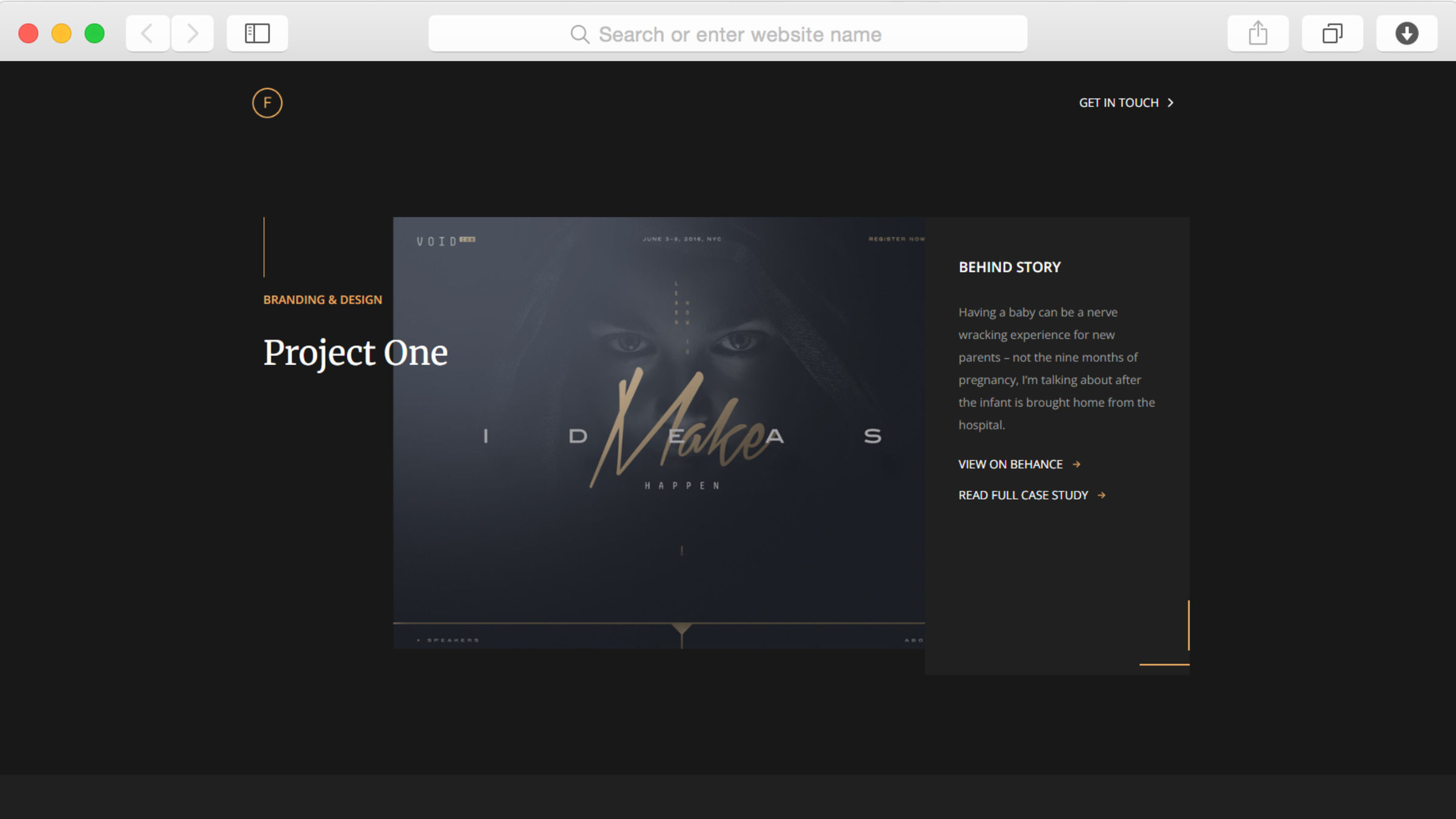The height and width of the screenshot is (819, 1456).
Task: Click the green fullscreen window button
Action: coord(95,33)
